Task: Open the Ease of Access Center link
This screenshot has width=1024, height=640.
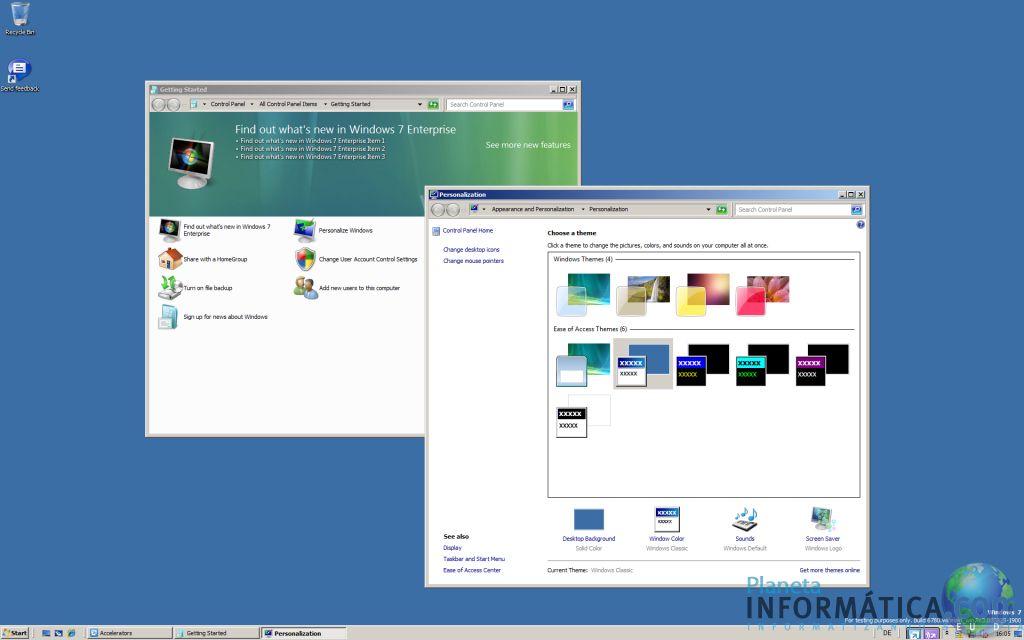Action: coord(472,570)
